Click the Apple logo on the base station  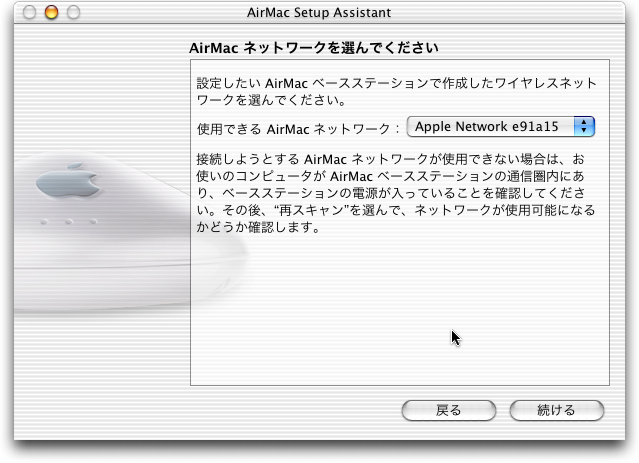pos(68,181)
